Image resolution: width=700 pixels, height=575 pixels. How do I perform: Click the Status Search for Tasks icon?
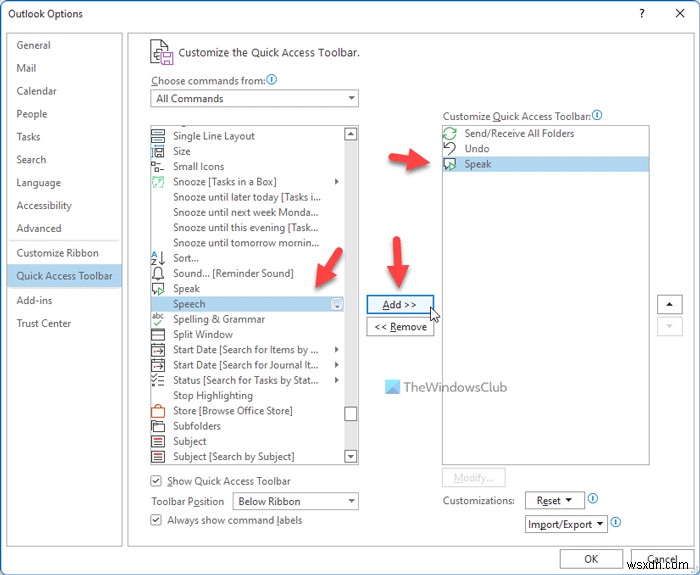(158, 380)
